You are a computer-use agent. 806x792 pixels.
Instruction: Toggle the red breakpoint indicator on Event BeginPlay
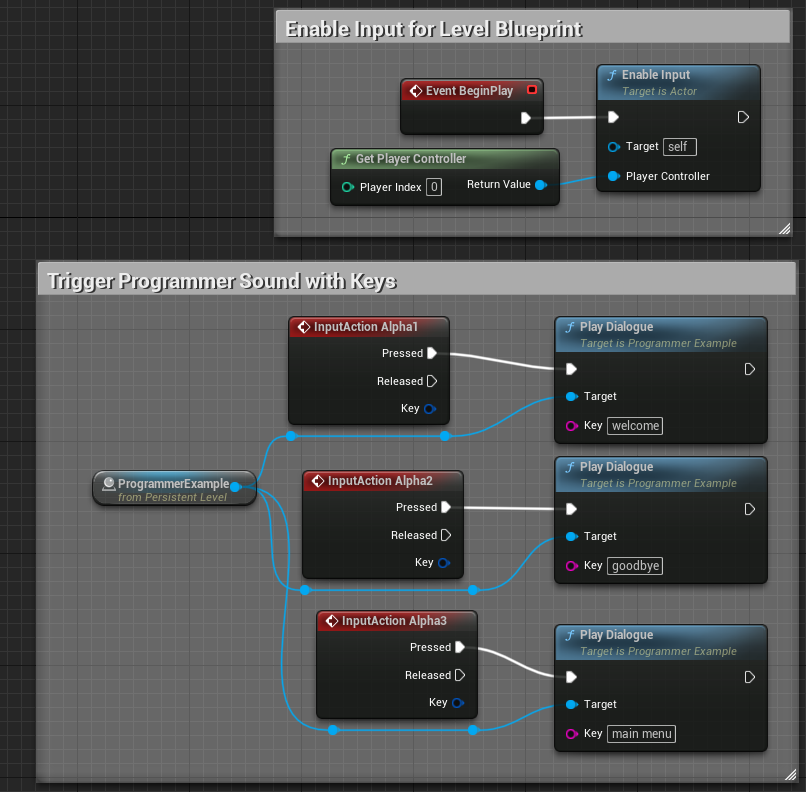tap(532, 90)
